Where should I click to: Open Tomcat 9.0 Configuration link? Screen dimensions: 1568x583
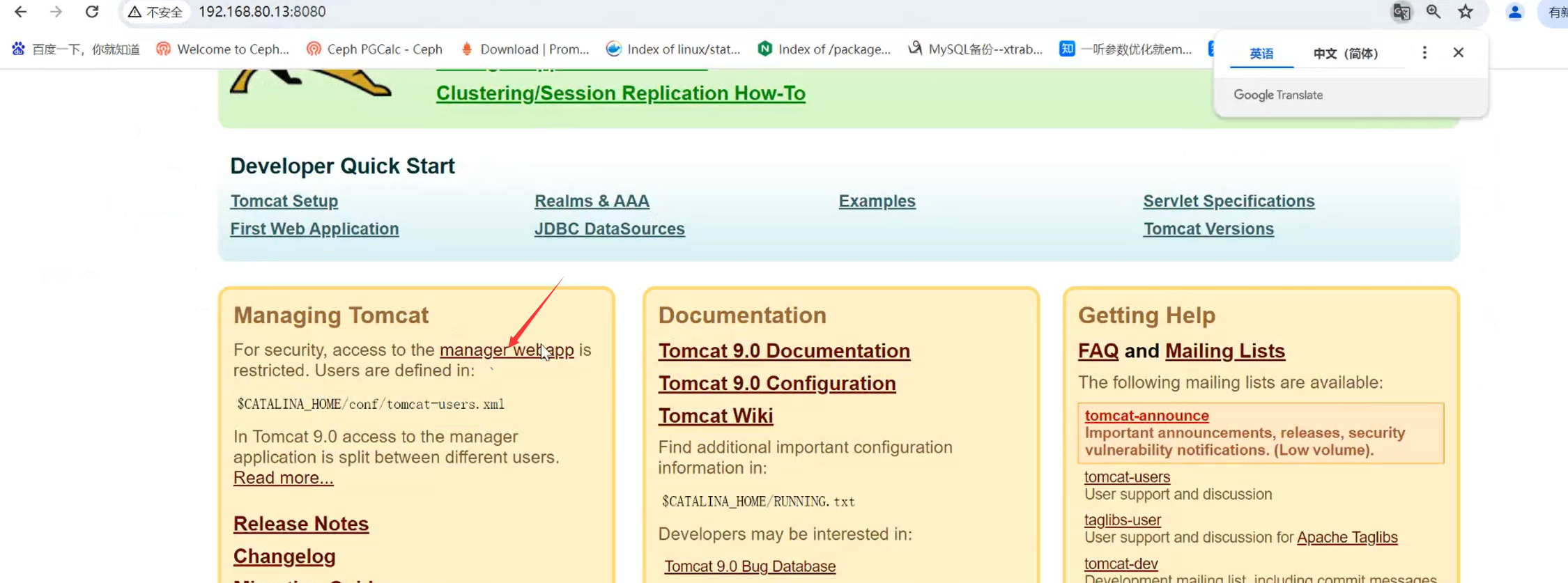tap(777, 383)
